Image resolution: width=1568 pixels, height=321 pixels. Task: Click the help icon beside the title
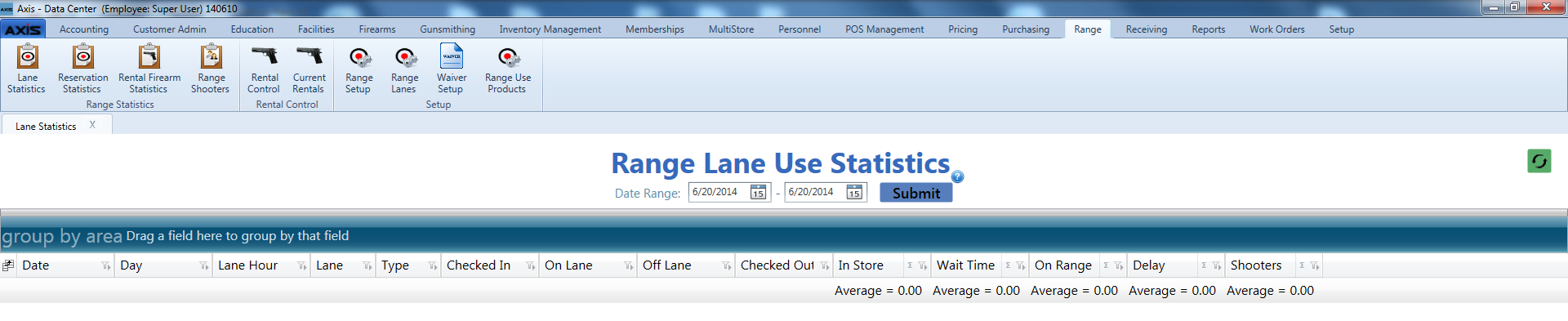[x=958, y=176]
